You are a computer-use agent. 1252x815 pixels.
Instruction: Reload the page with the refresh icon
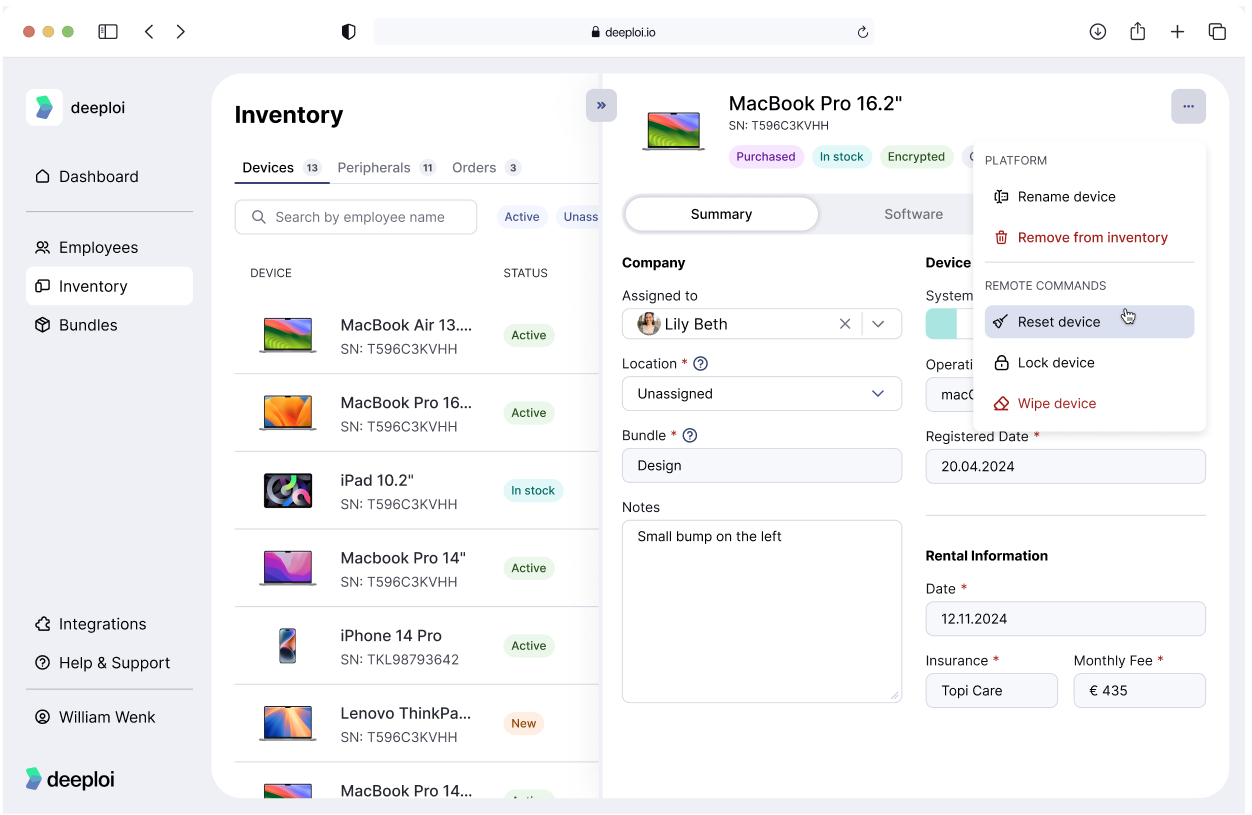(863, 32)
